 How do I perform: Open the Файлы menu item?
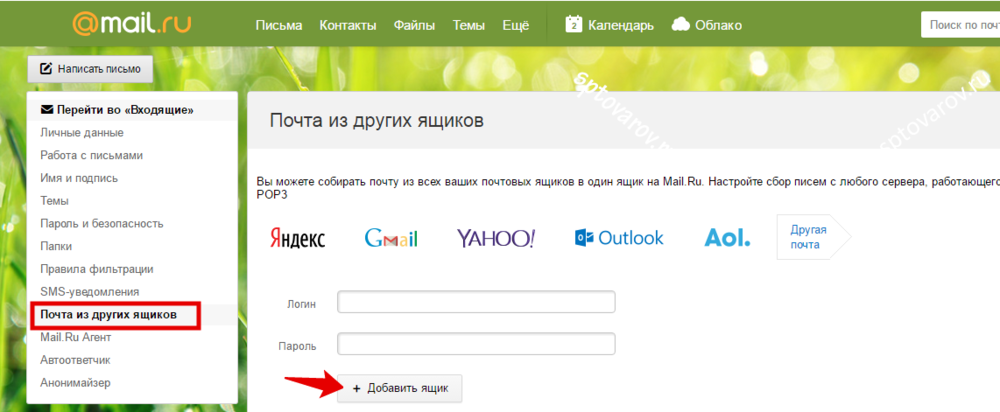click(x=415, y=26)
